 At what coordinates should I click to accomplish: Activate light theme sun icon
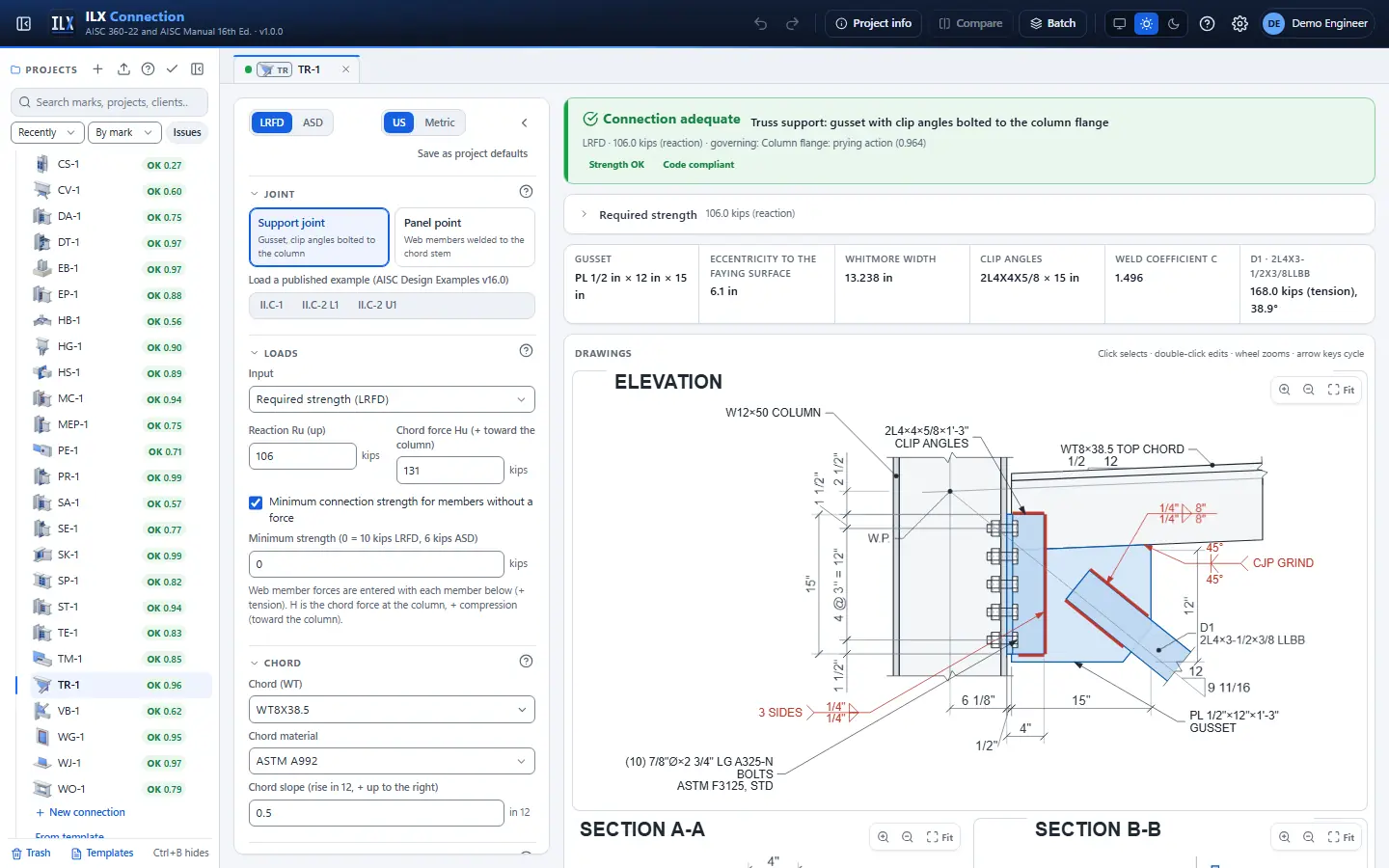tap(1146, 23)
